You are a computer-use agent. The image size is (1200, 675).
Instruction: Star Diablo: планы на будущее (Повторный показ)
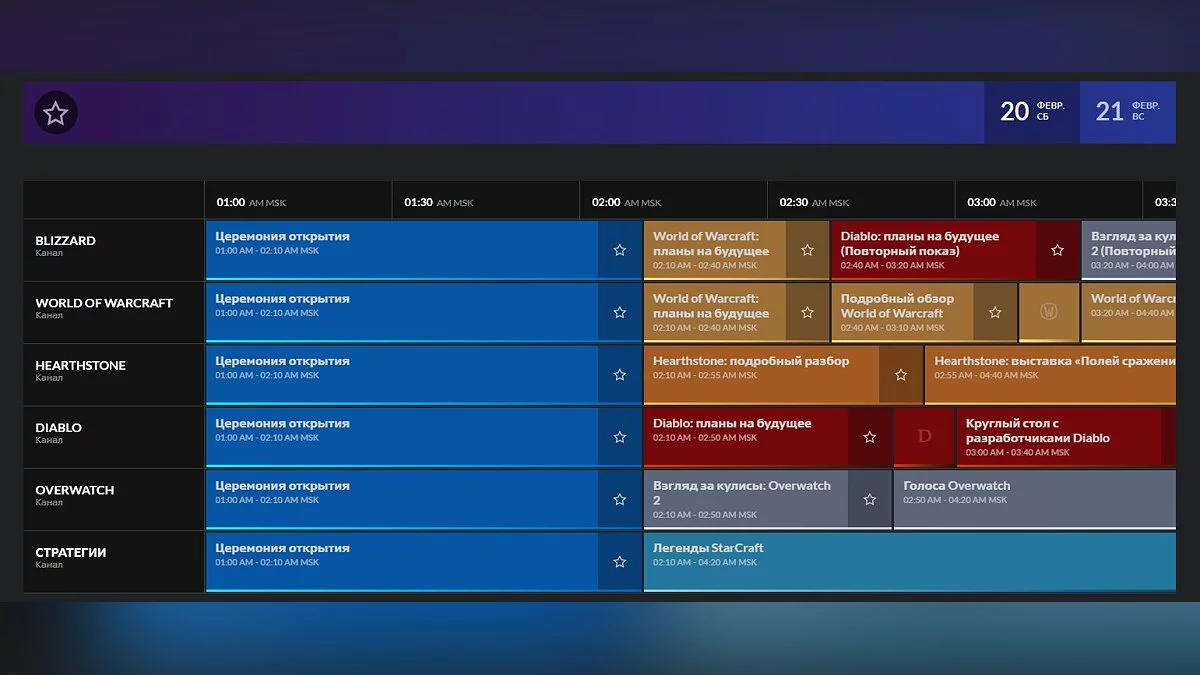click(1057, 250)
